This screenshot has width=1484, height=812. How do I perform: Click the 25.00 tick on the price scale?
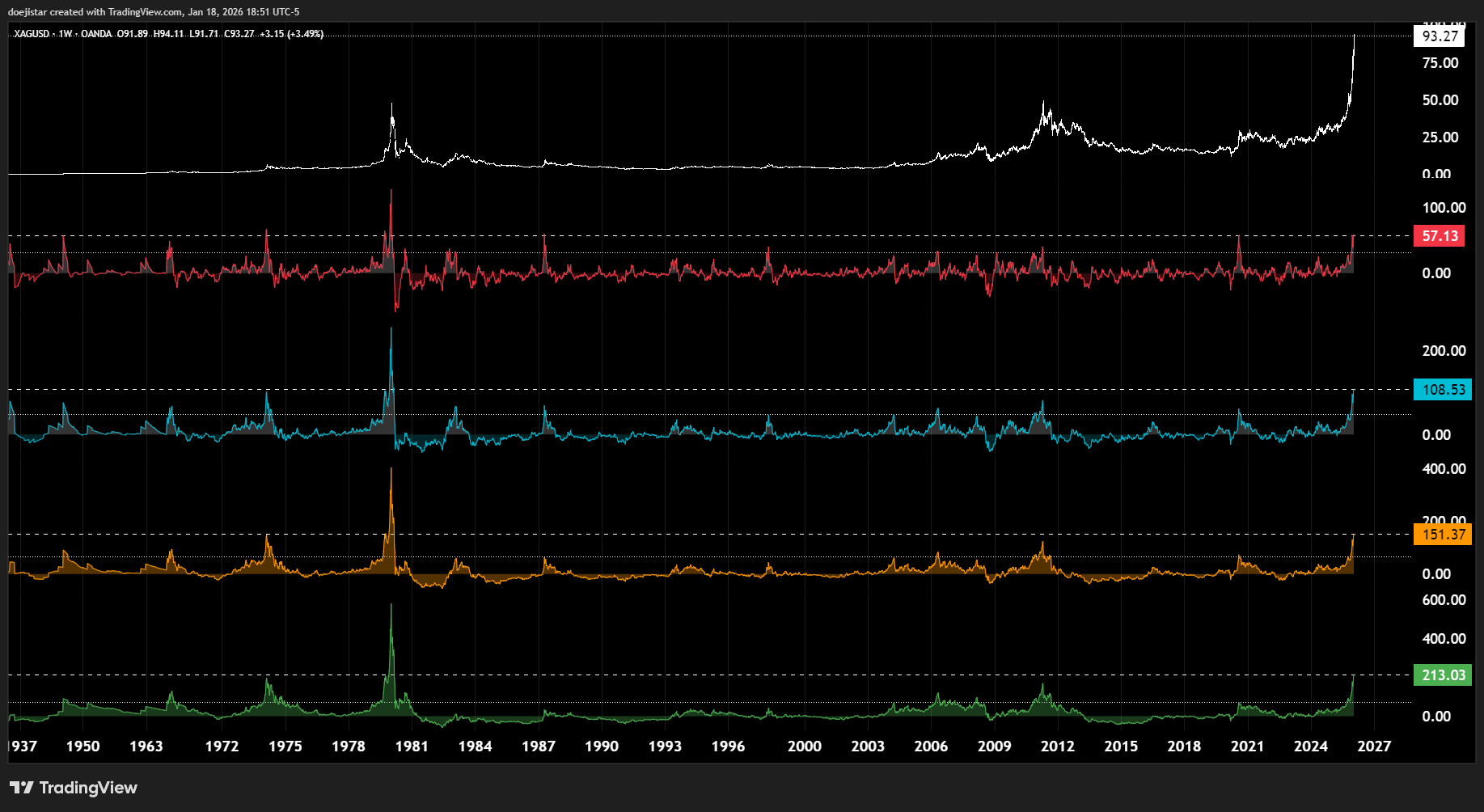(x=1440, y=137)
